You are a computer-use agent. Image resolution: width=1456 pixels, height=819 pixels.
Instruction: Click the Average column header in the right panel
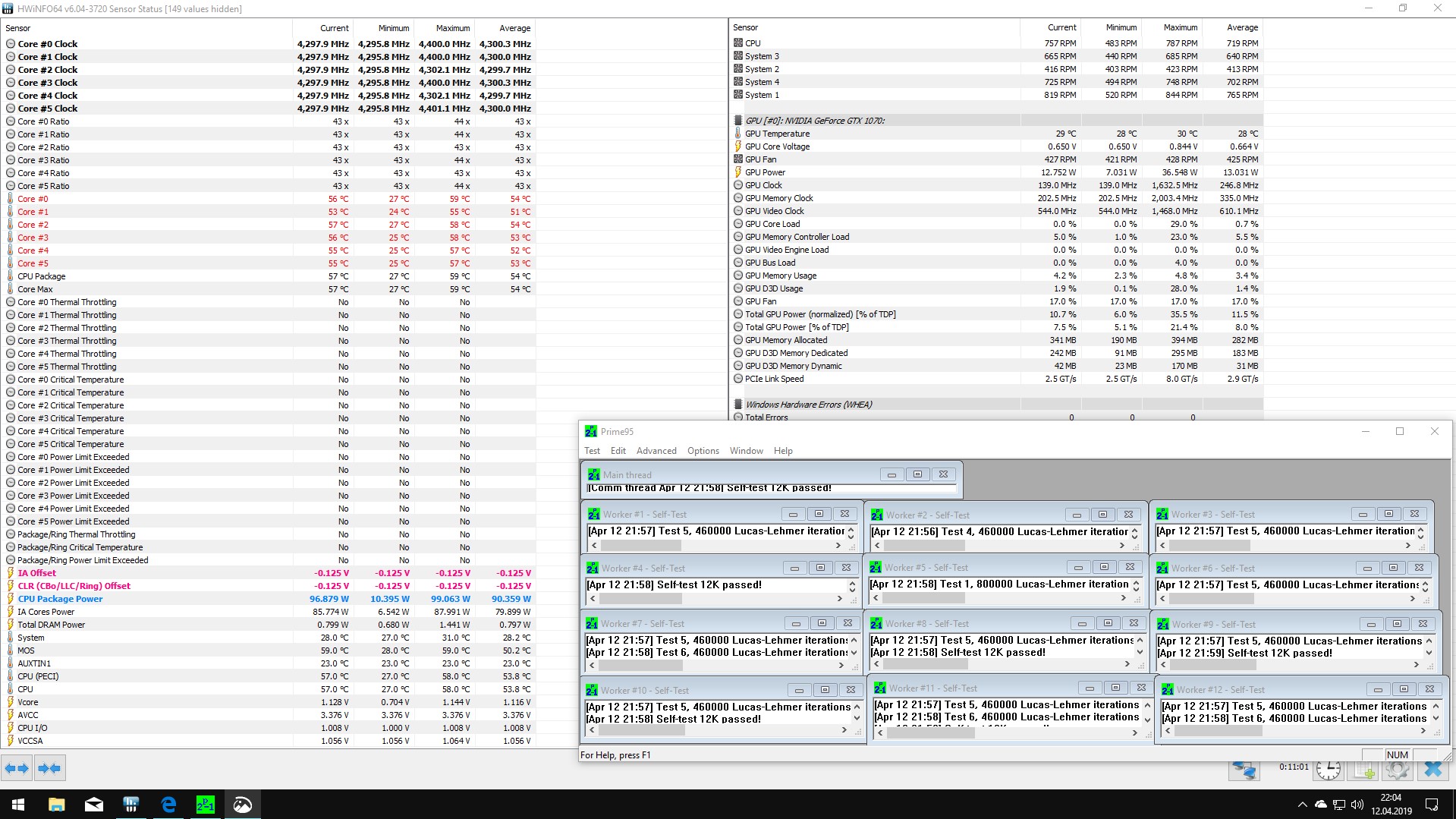click(1232, 27)
